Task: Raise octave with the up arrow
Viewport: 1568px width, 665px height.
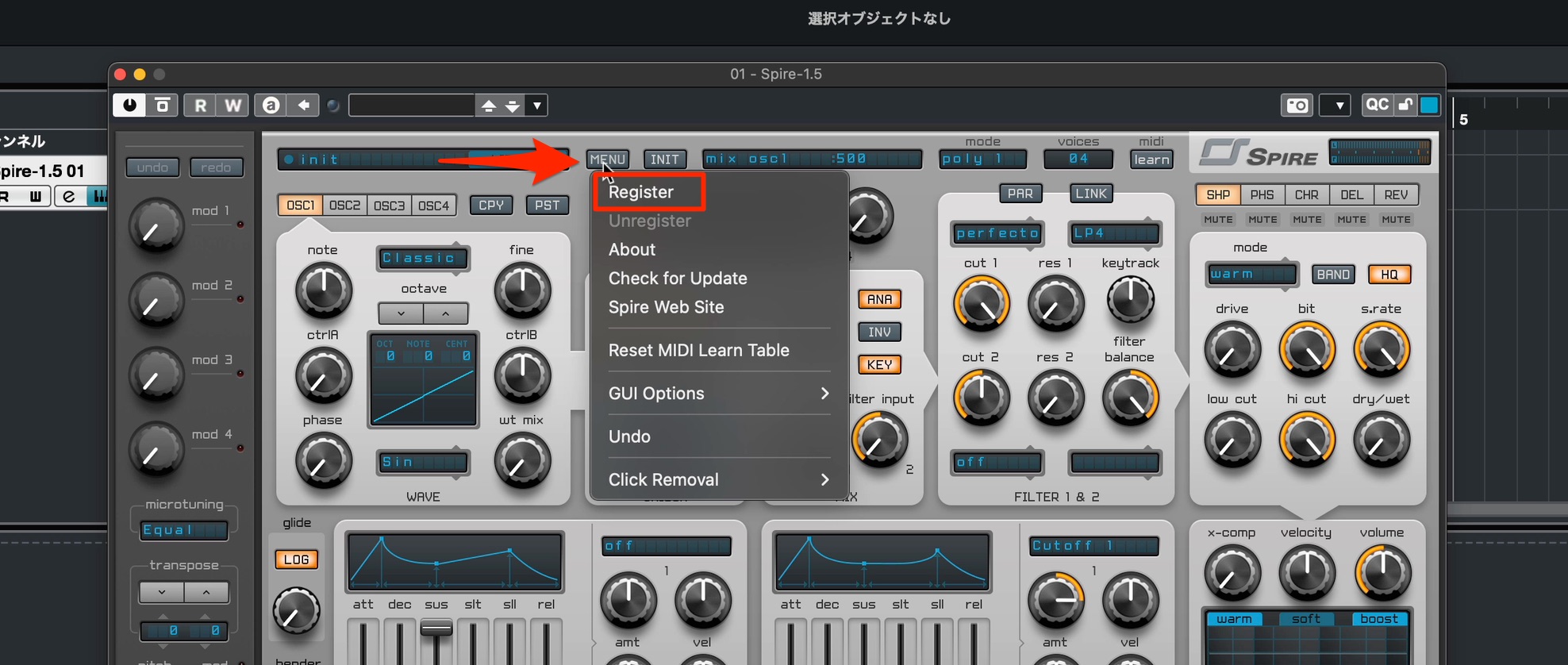Action: coord(445,313)
